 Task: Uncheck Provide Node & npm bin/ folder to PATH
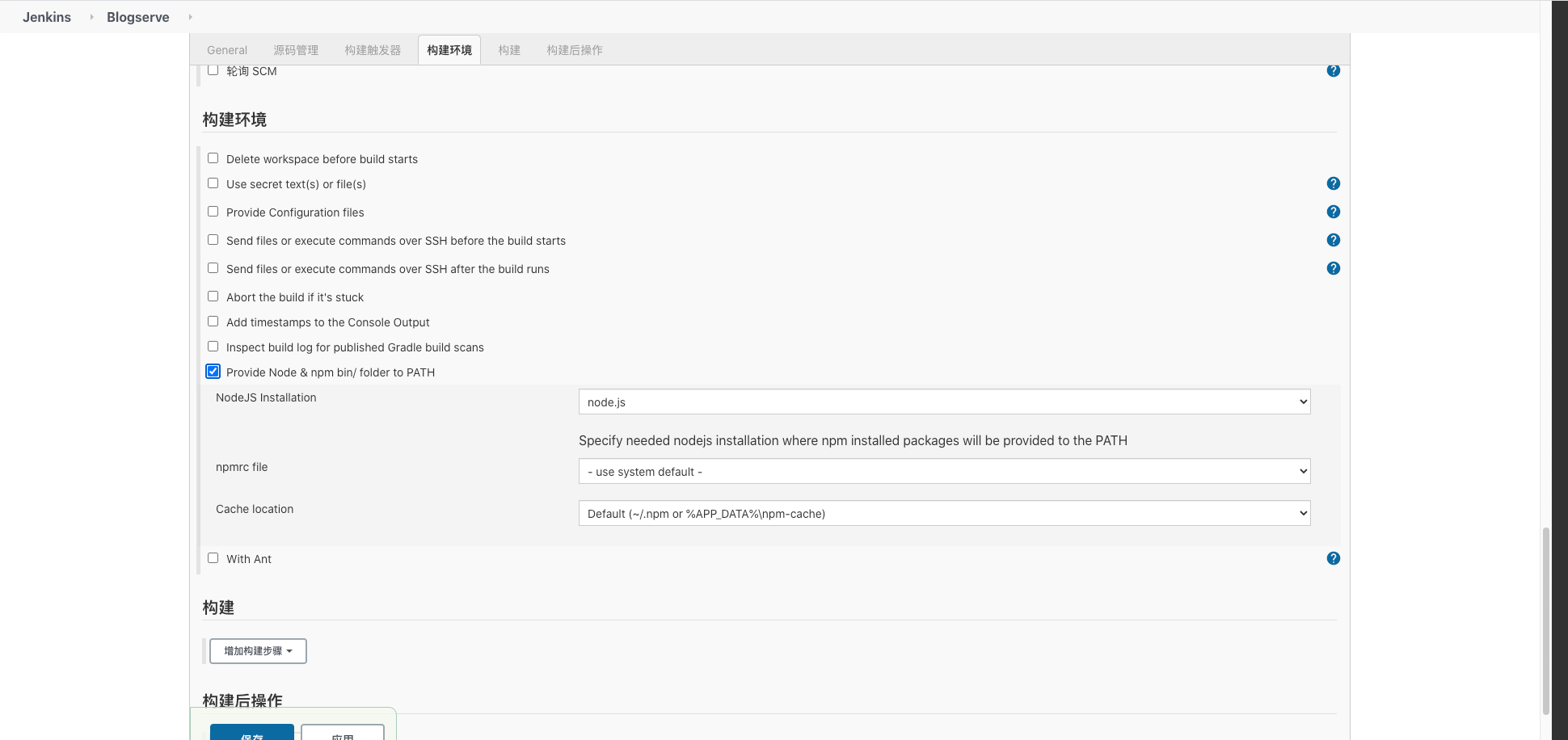(213, 371)
